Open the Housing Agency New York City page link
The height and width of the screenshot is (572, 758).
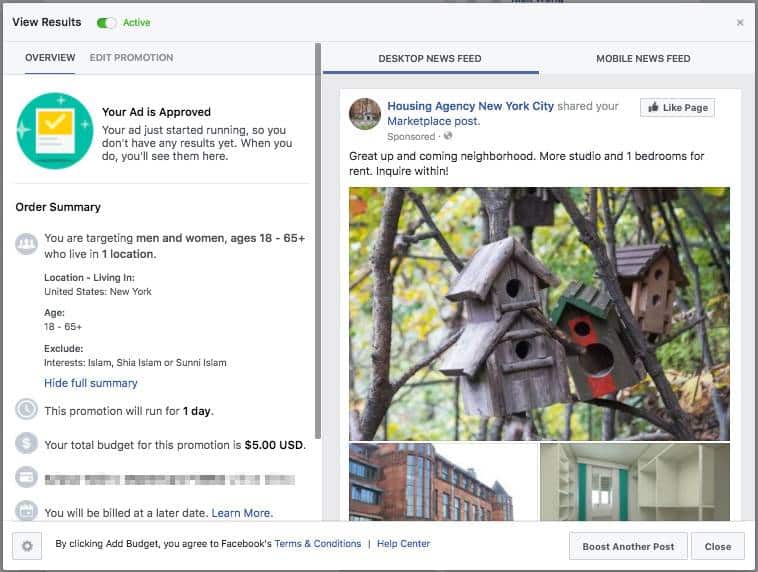(x=470, y=106)
